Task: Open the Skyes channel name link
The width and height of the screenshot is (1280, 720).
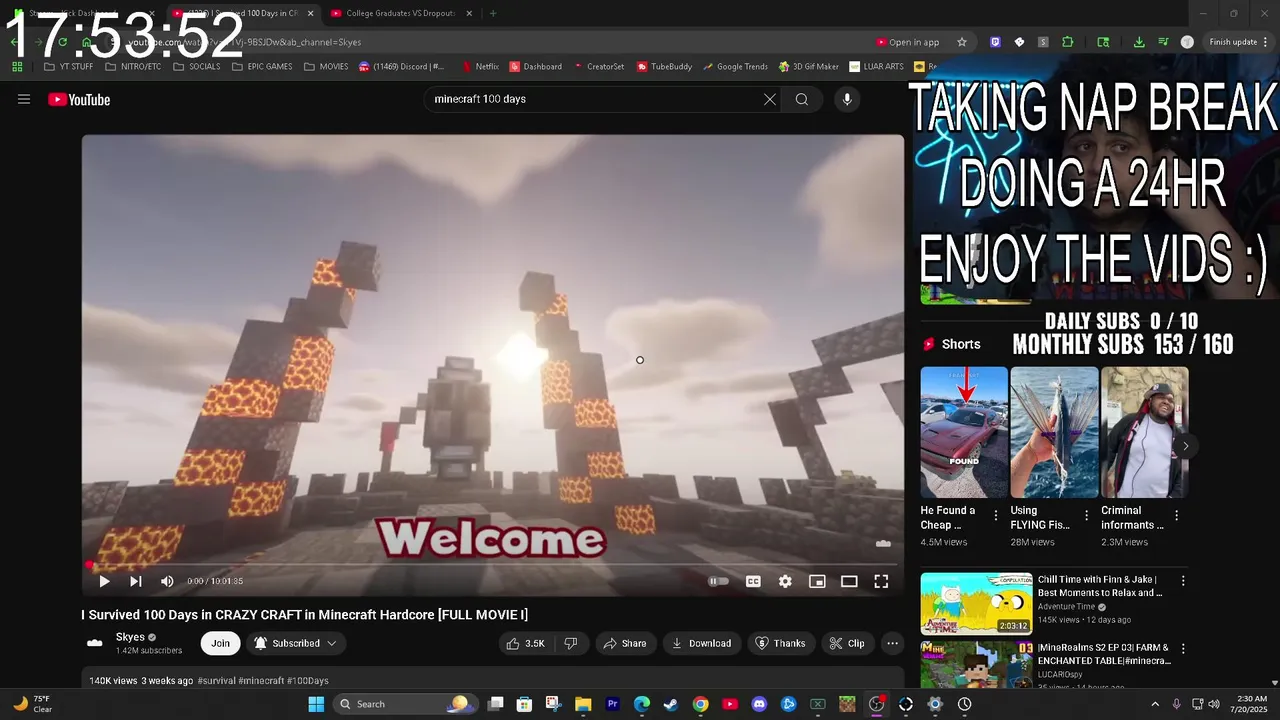Action: pos(130,637)
